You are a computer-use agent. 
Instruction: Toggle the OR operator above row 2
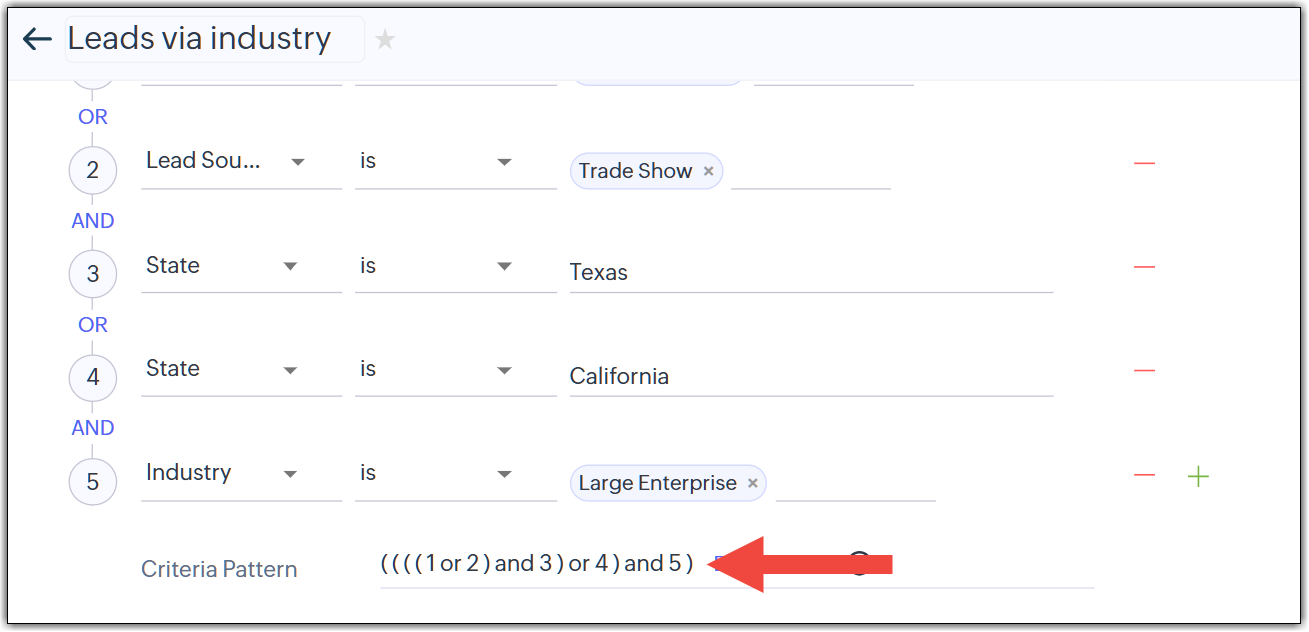pos(93,117)
